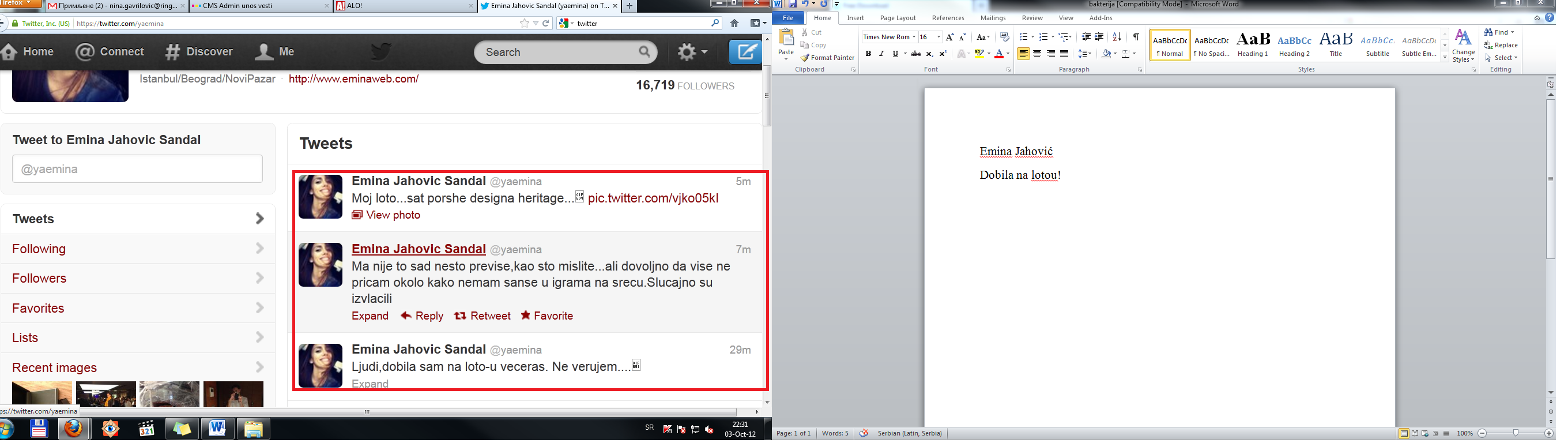The width and height of the screenshot is (1568, 443).
Task: Open Word from the Windows taskbar
Action: [x=217, y=429]
